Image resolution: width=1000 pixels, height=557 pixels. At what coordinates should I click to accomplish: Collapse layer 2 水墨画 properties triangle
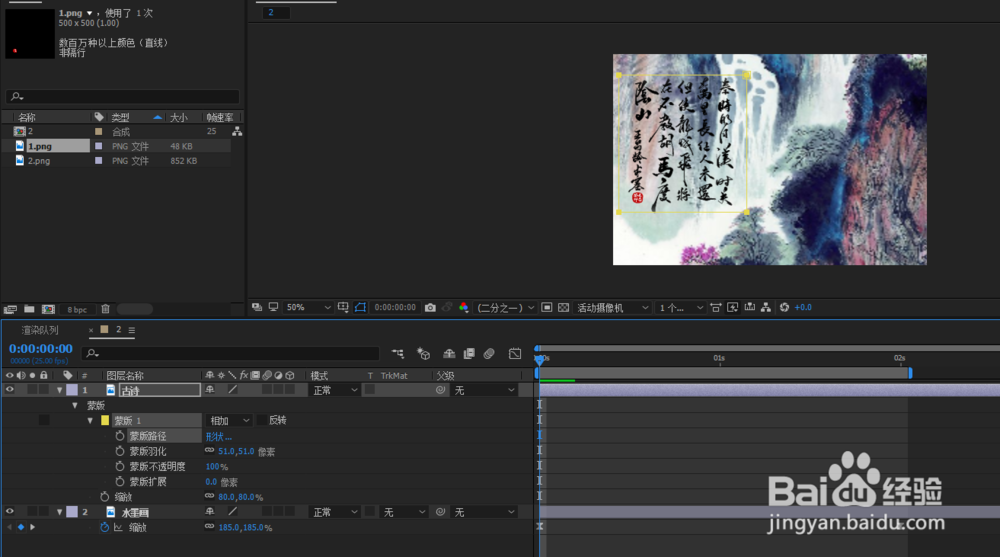59,512
